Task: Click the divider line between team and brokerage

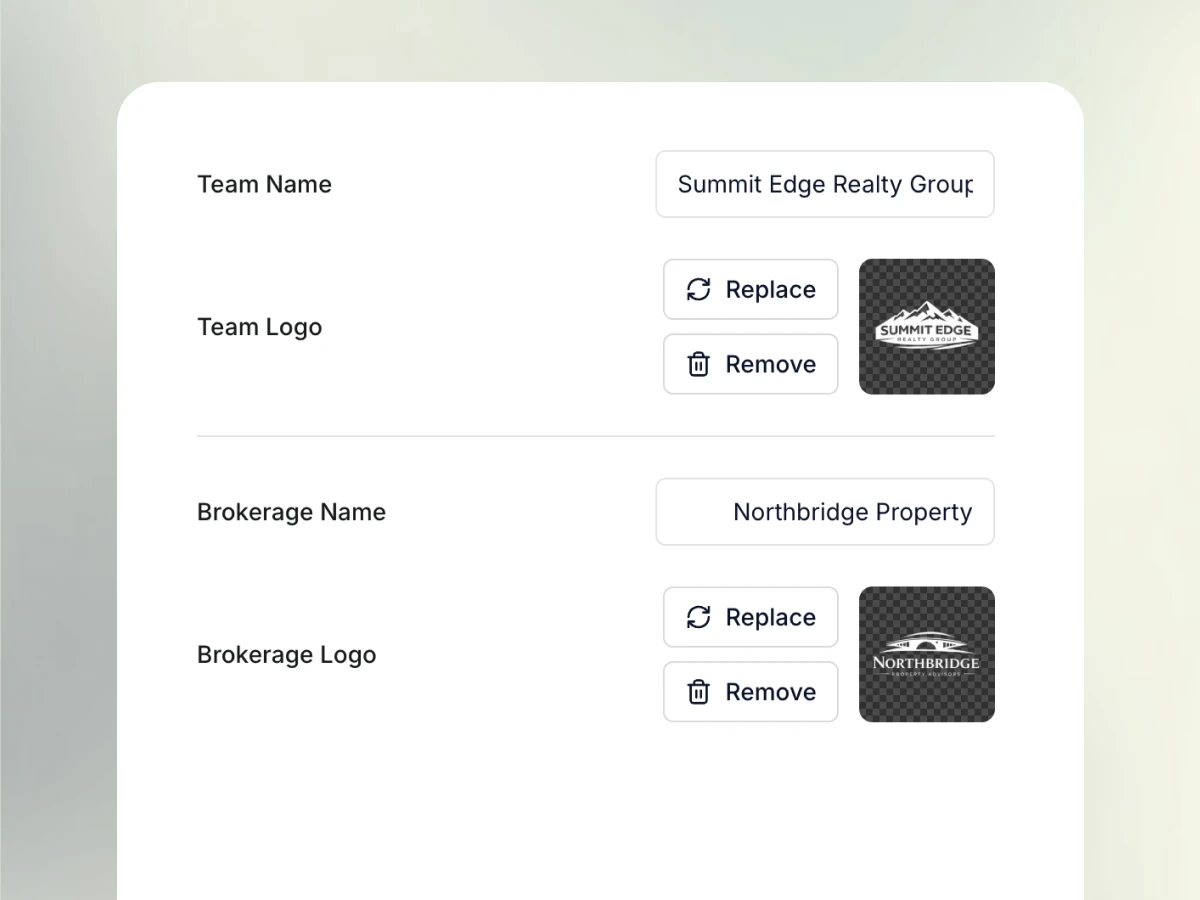Action: point(595,437)
